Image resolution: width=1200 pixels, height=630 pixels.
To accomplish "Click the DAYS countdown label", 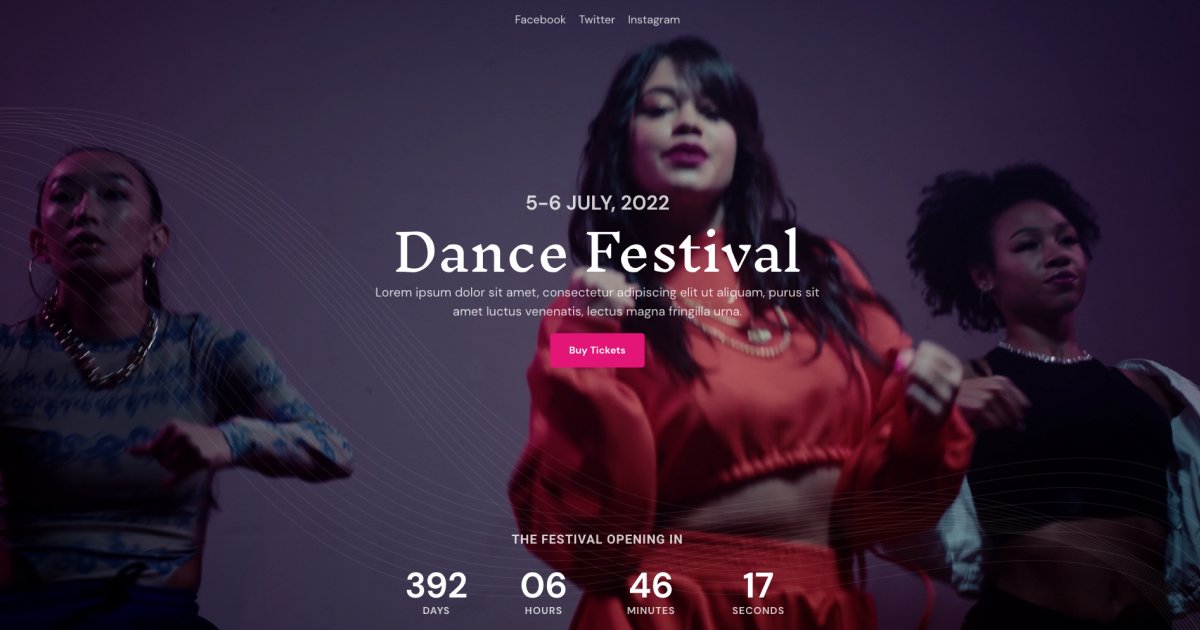I will [x=436, y=610].
